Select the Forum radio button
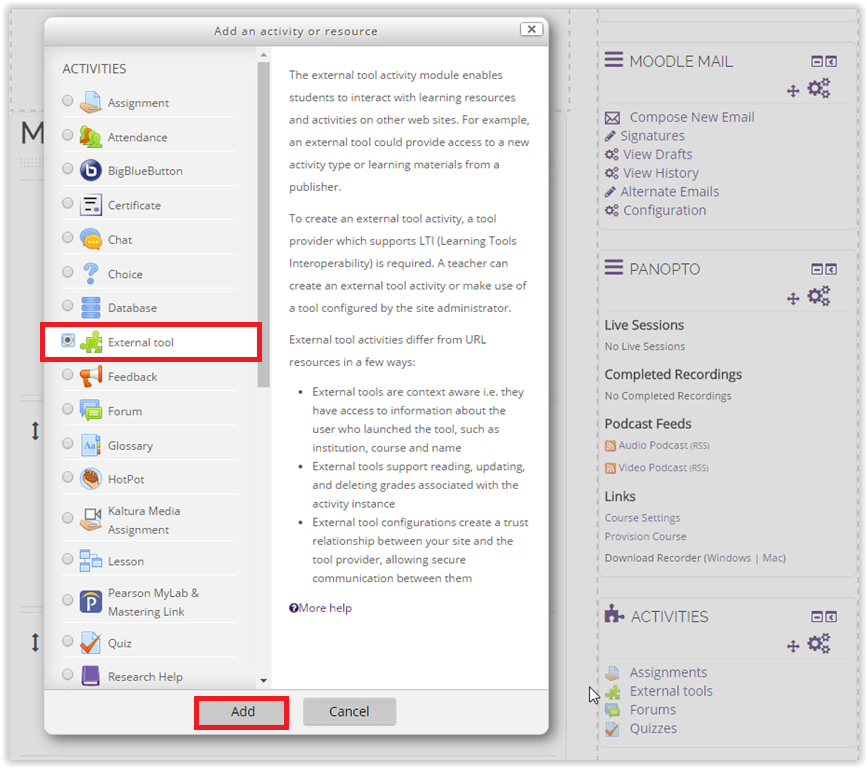867x768 pixels. [67, 409]
